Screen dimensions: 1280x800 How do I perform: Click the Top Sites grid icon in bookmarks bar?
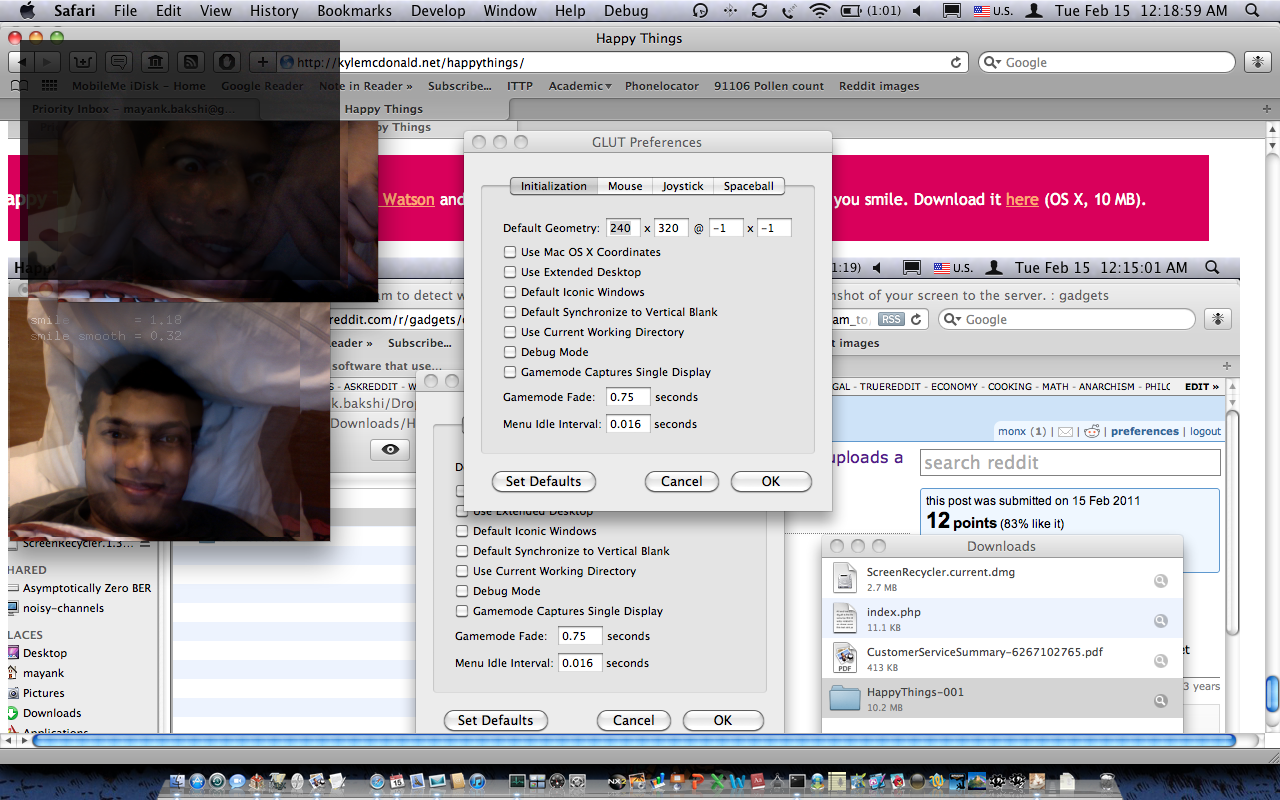click(48, 86)
